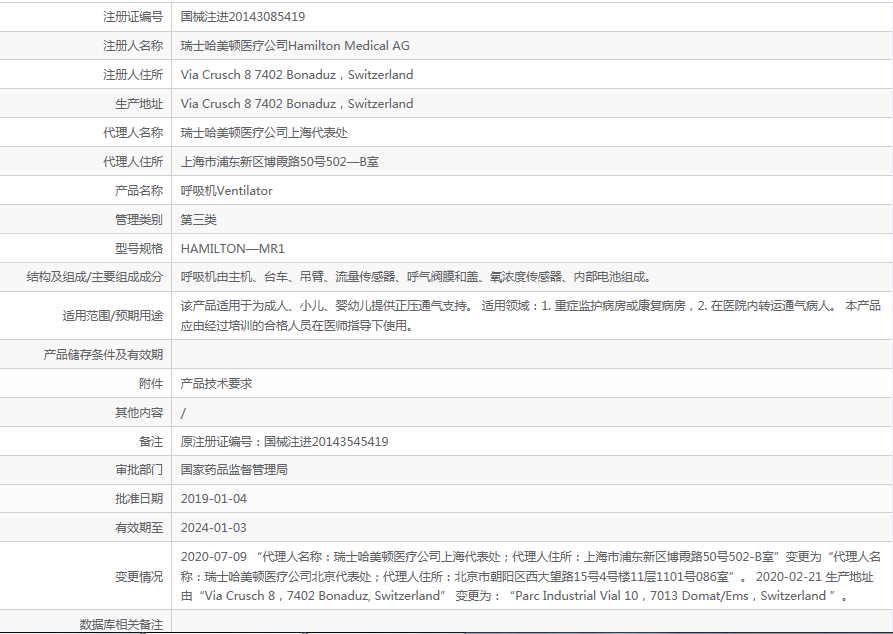Select the remark 原注册证编号：国械注进20143545419
893x634 pixels.
pyautogui.click(x=284, y=441)
